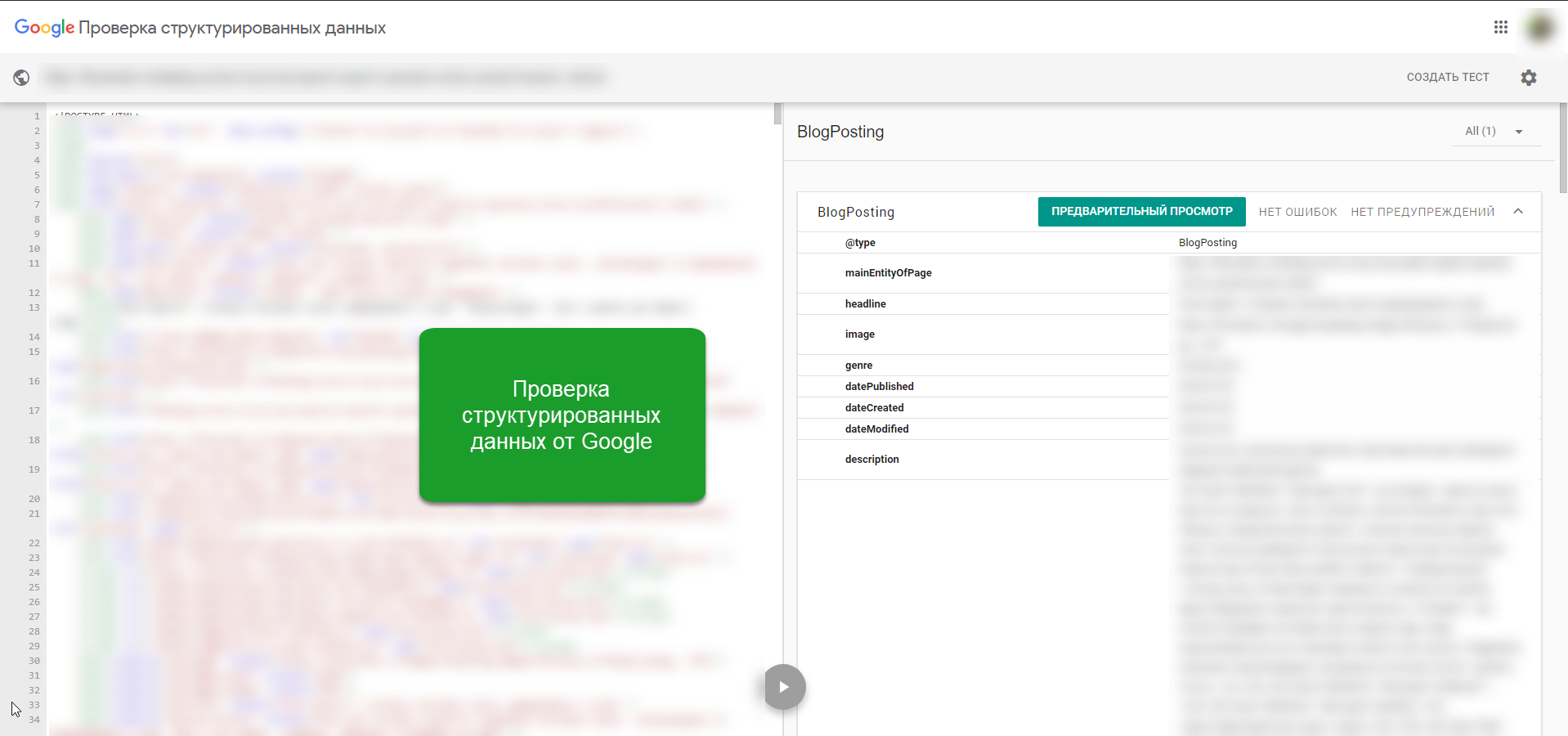The image size is (1568, 736).
Task: Click the Google logo
Action: 44,28
